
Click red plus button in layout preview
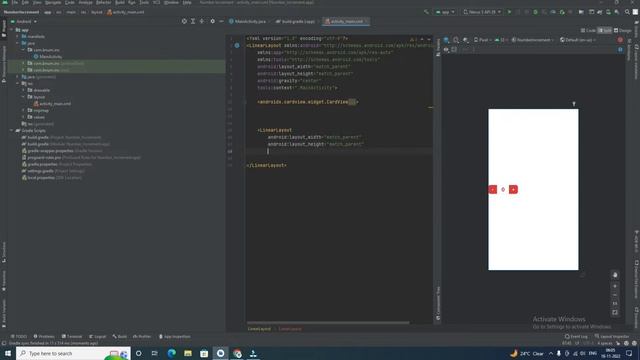pyautogui.click(x=513, y=189)
